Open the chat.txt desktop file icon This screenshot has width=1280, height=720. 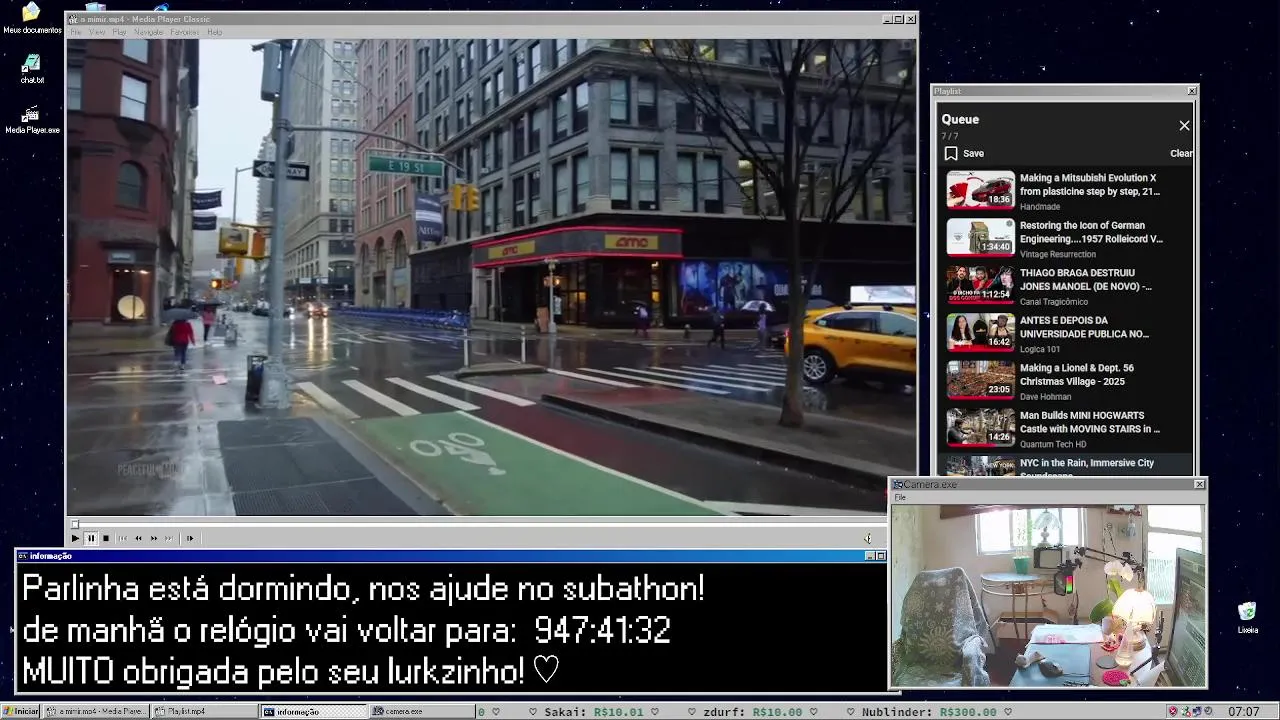point(31,68)
